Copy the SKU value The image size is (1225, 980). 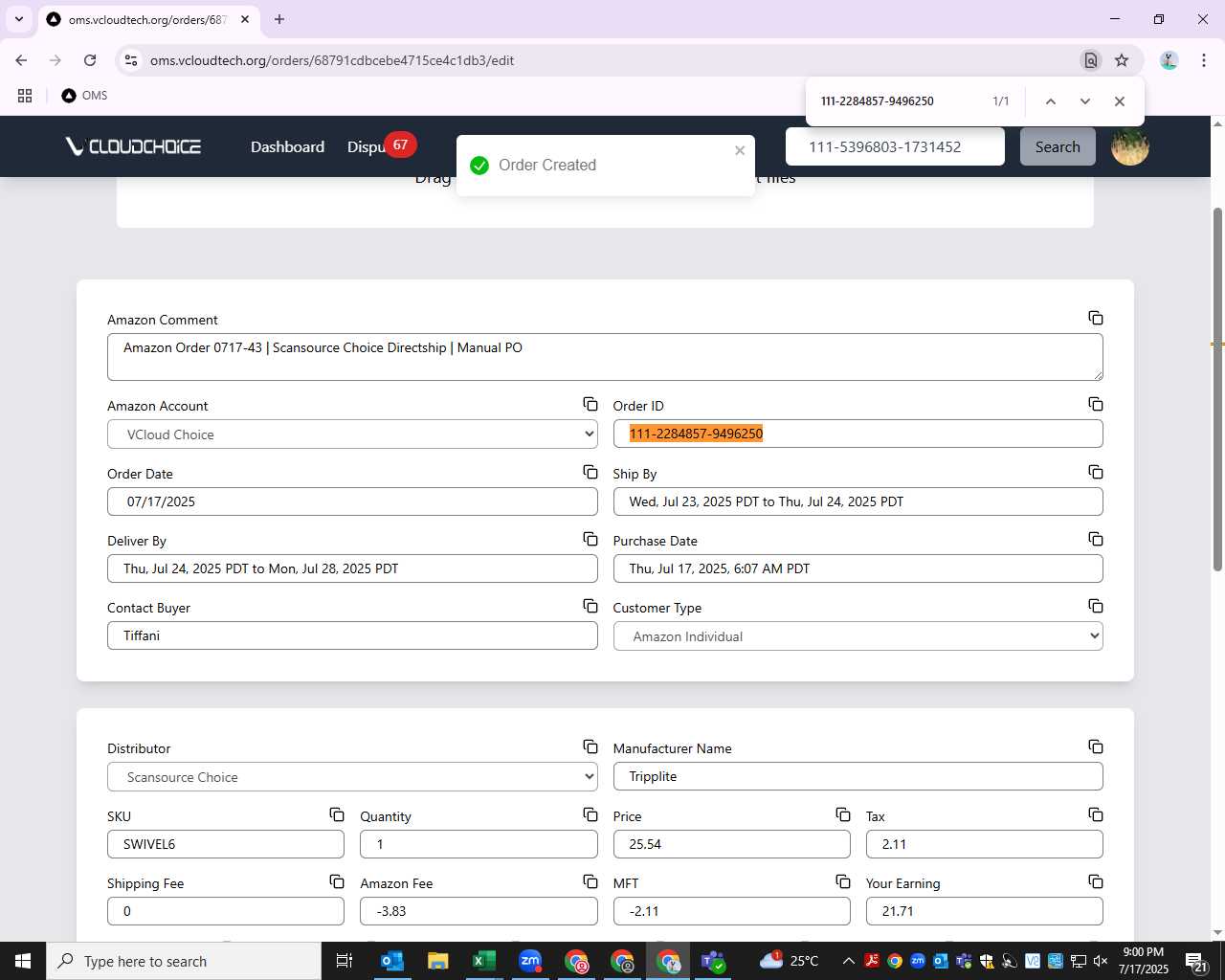coord(337,814)
